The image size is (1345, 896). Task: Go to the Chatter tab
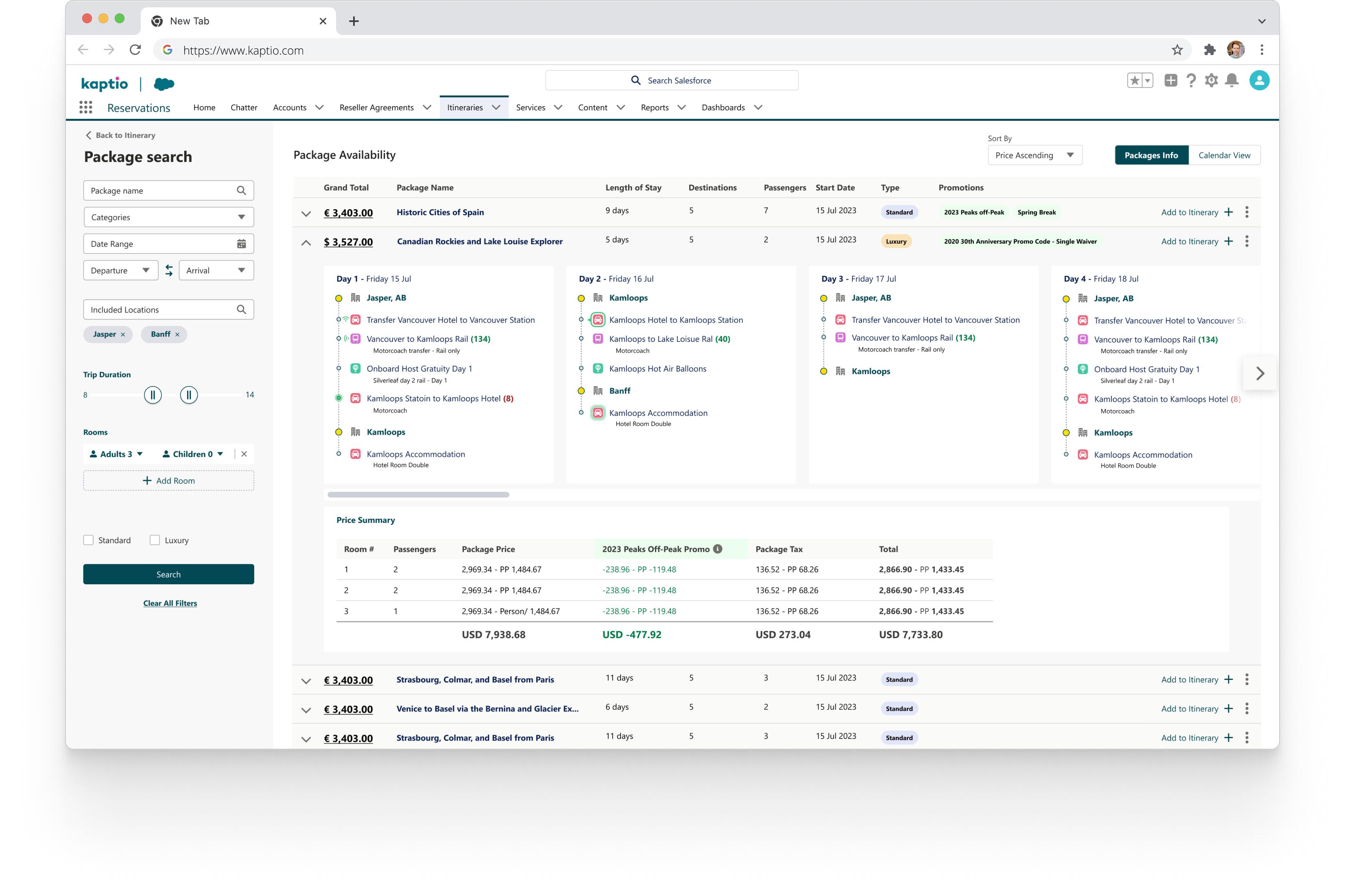(x=244, y=107)
